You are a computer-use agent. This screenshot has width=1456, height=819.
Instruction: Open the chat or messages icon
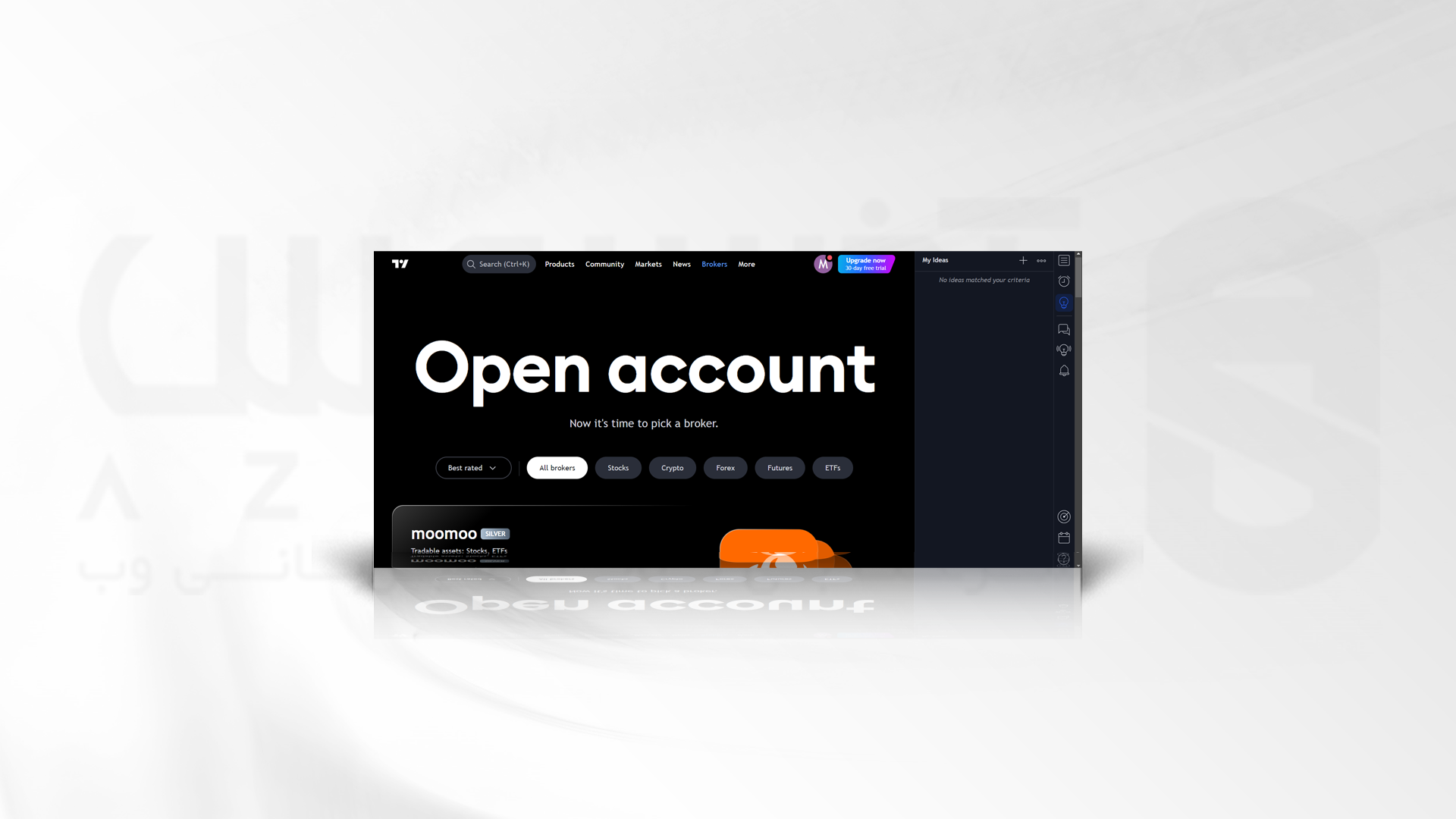[1064, 328]
